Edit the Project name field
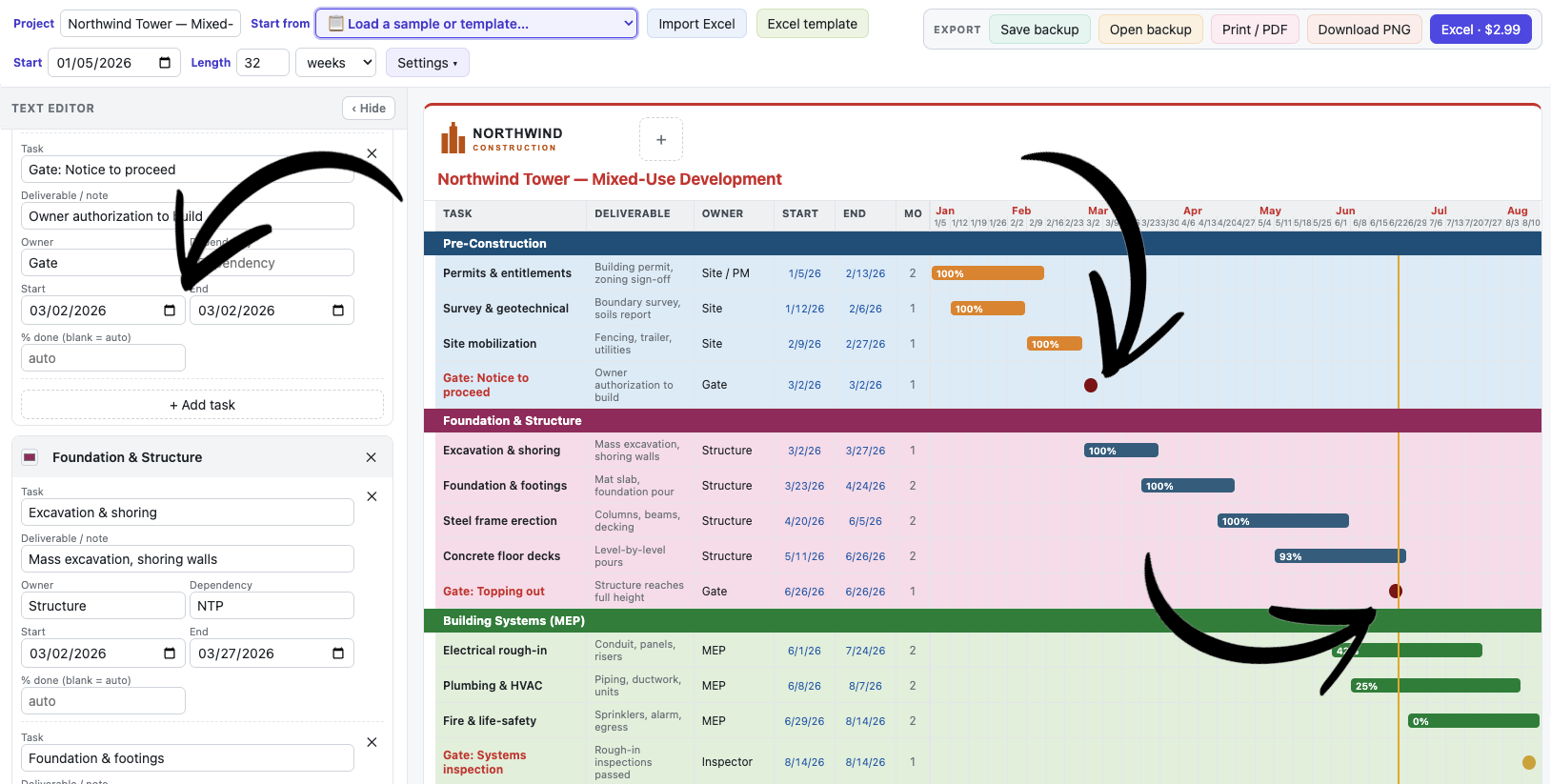The image size is (1551, 784). 151,24
